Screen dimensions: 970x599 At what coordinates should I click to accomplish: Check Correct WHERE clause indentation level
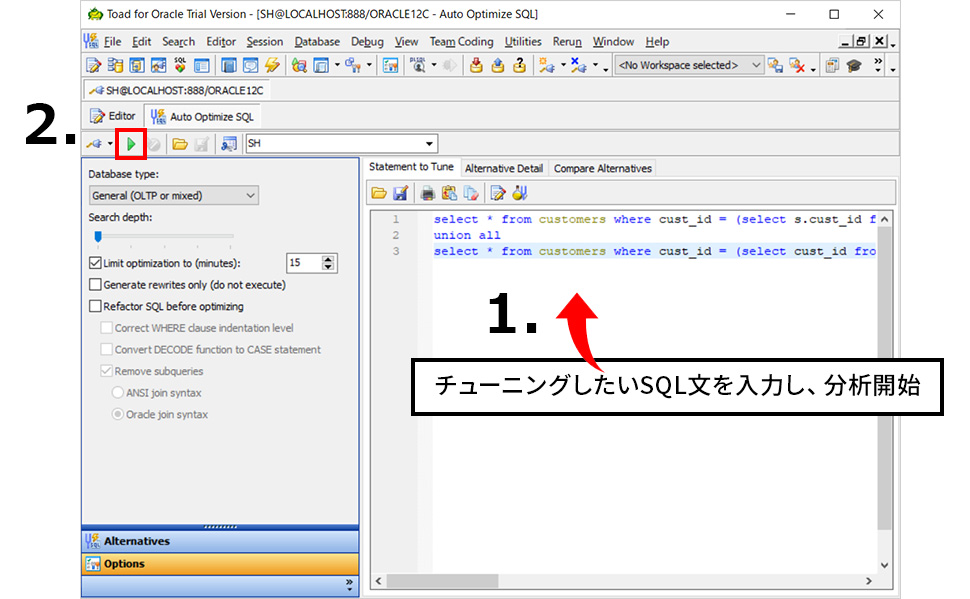point(106,328)
